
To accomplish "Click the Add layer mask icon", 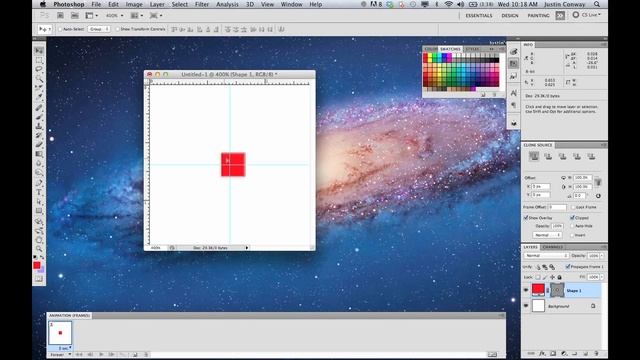I will 553,353.
